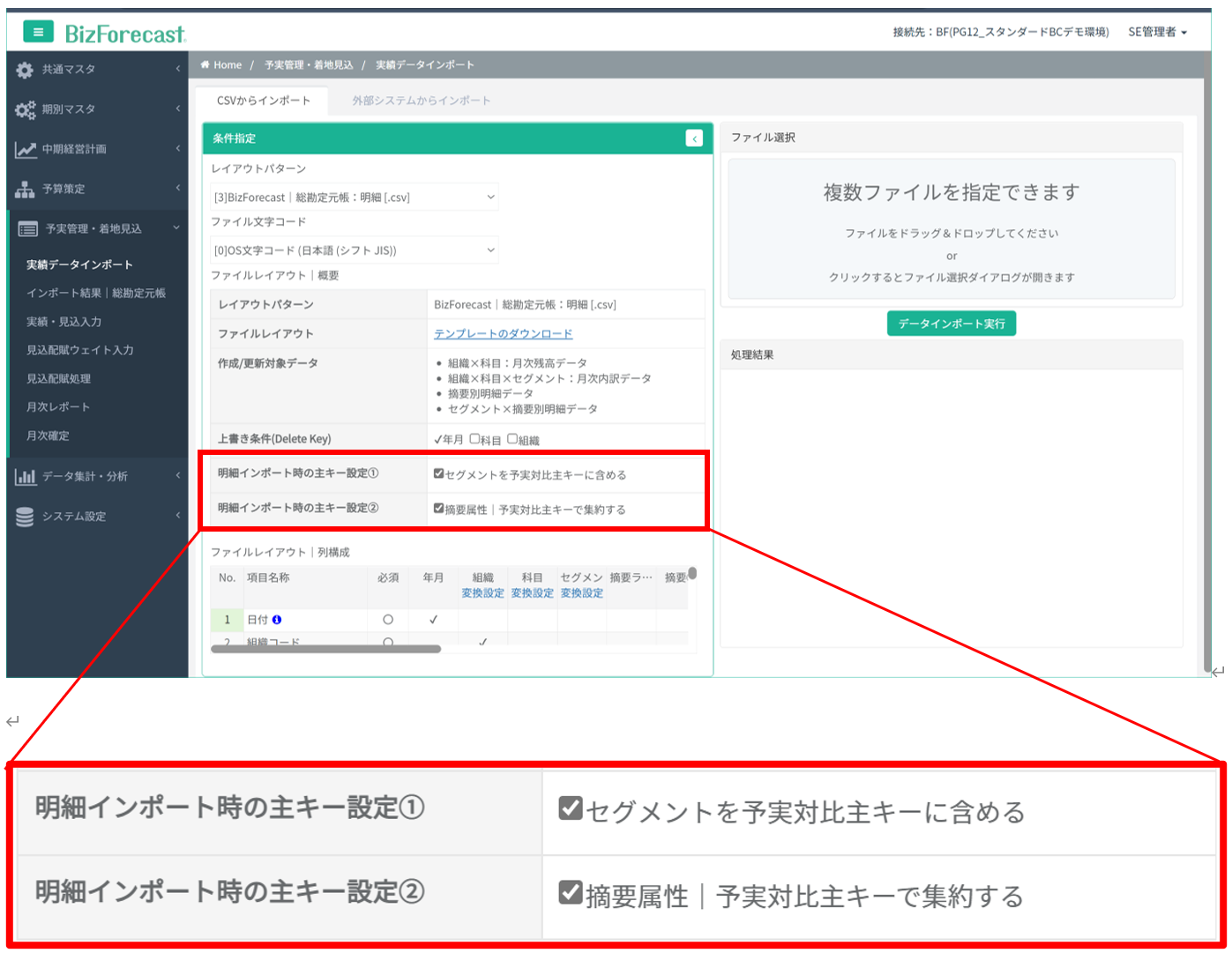1232x953 pixels.
Task: Click the 共通マスタ gear icon
Action: point(25,70)
